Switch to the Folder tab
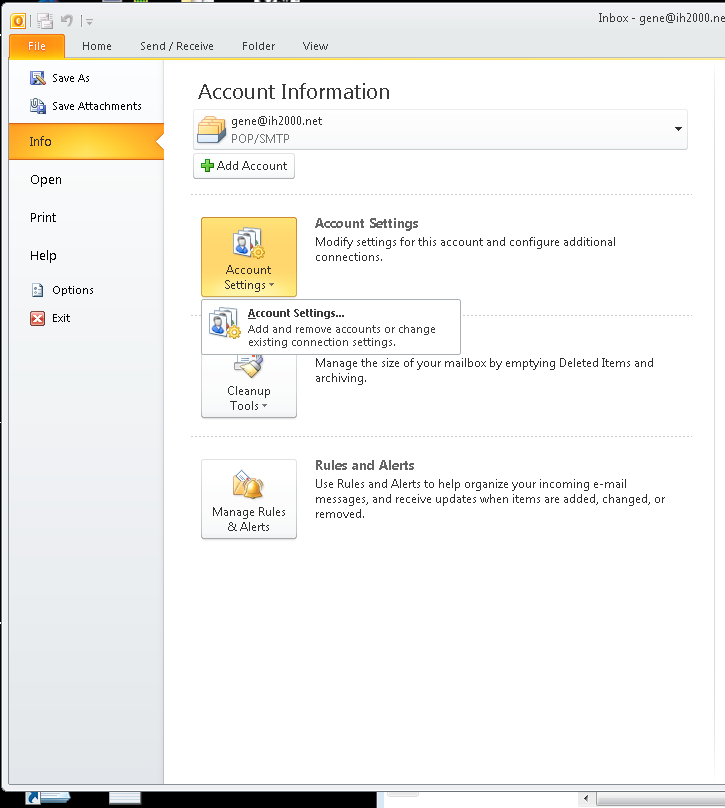Viewport: 725px width, 808px height. click(x=259, y=46)
